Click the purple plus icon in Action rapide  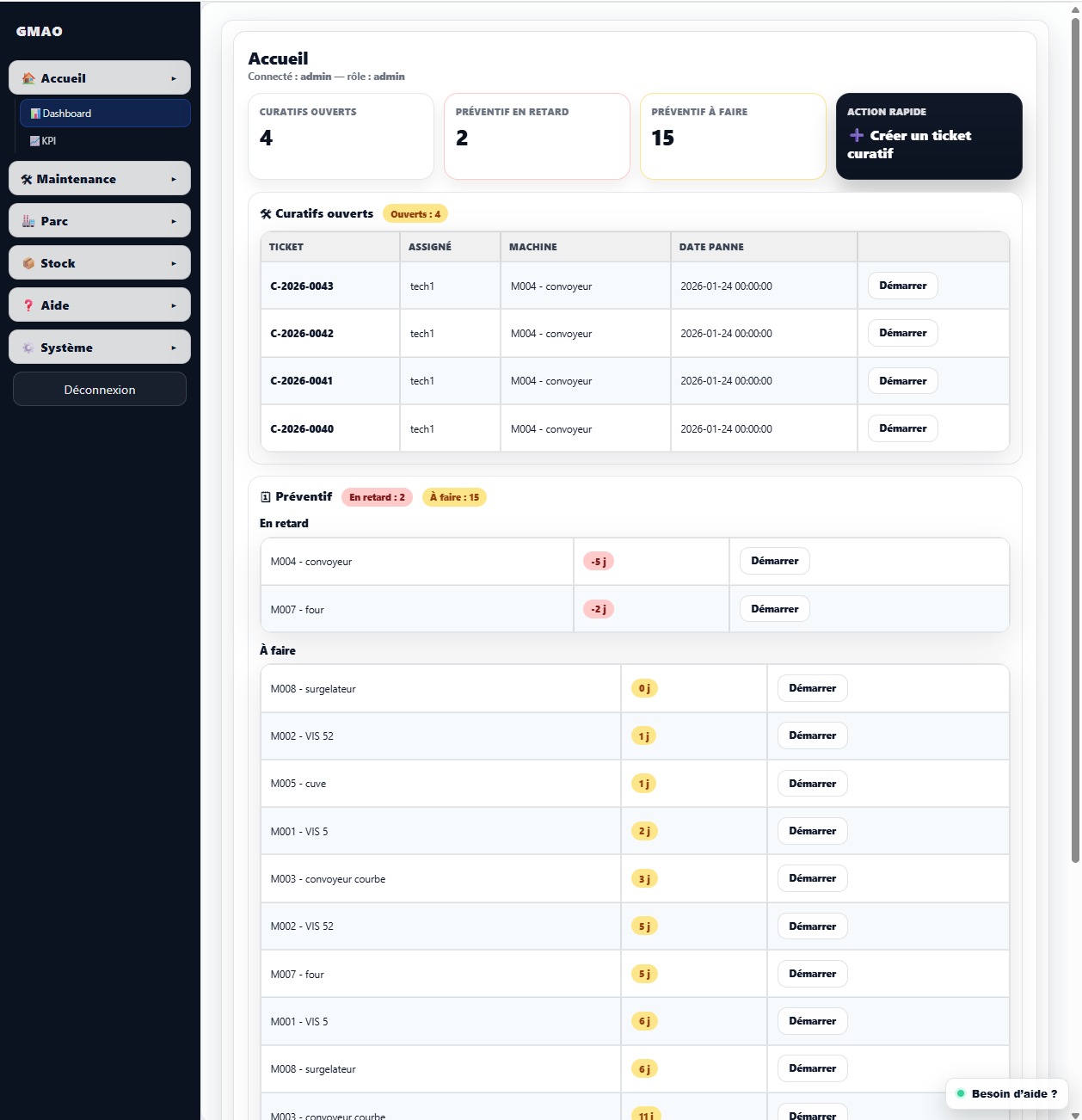[x=857, y=135]
